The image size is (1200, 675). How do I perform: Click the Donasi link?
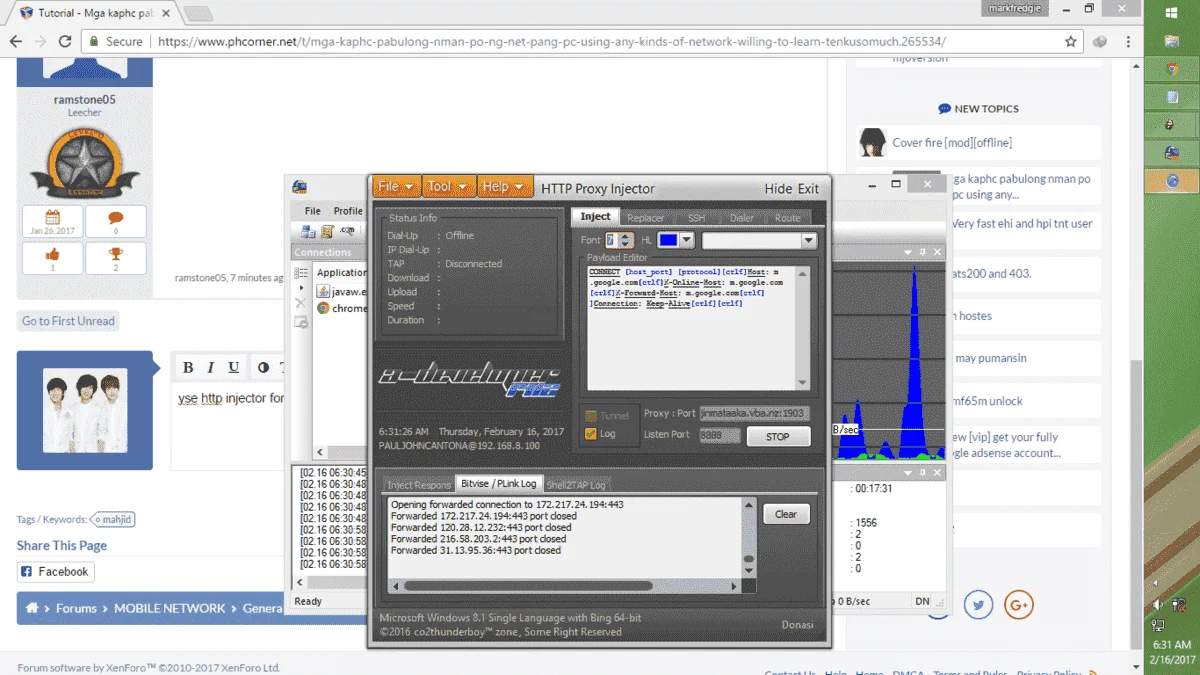[797, 624]
